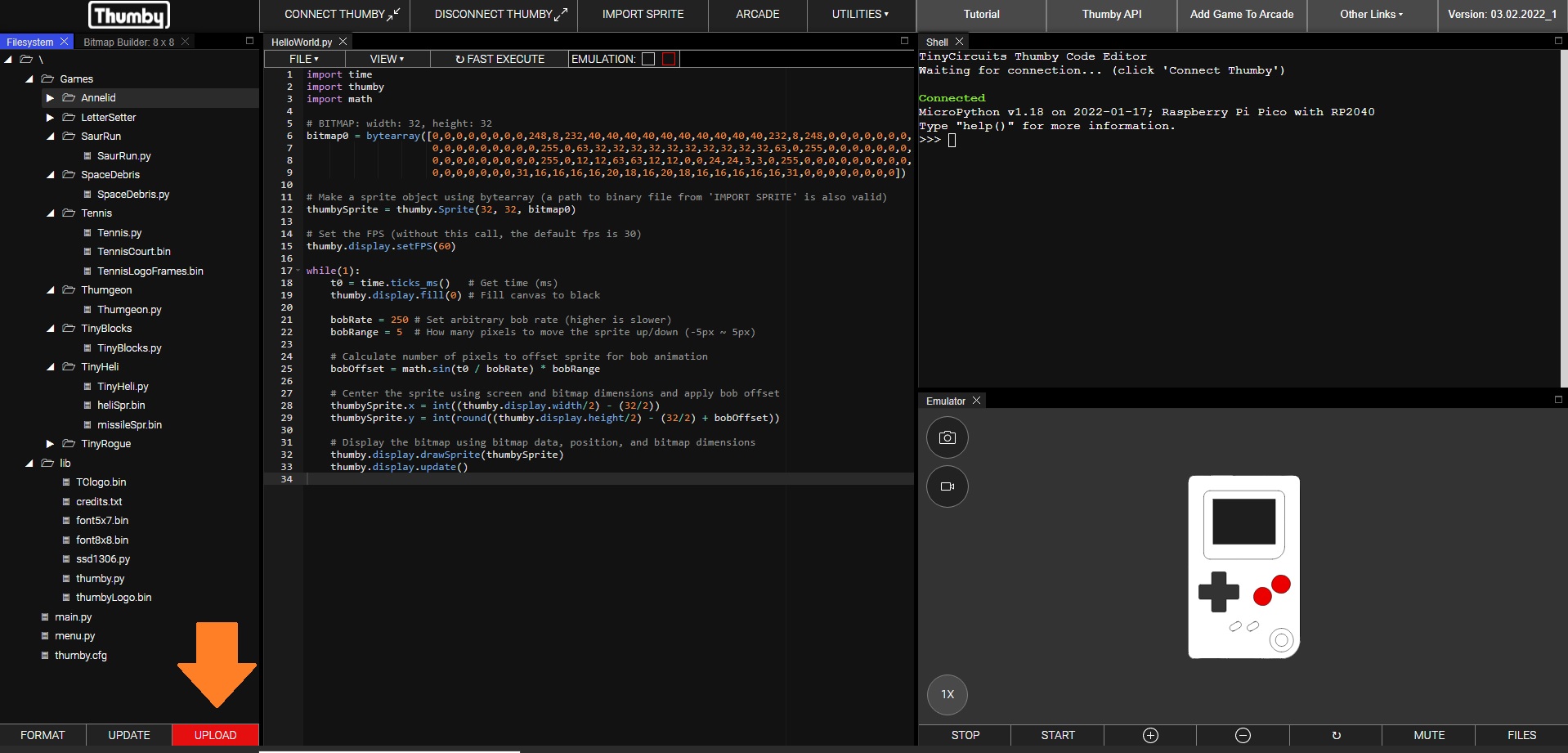Zoom in the emulator with plus icon

[x=1150, y=735]
